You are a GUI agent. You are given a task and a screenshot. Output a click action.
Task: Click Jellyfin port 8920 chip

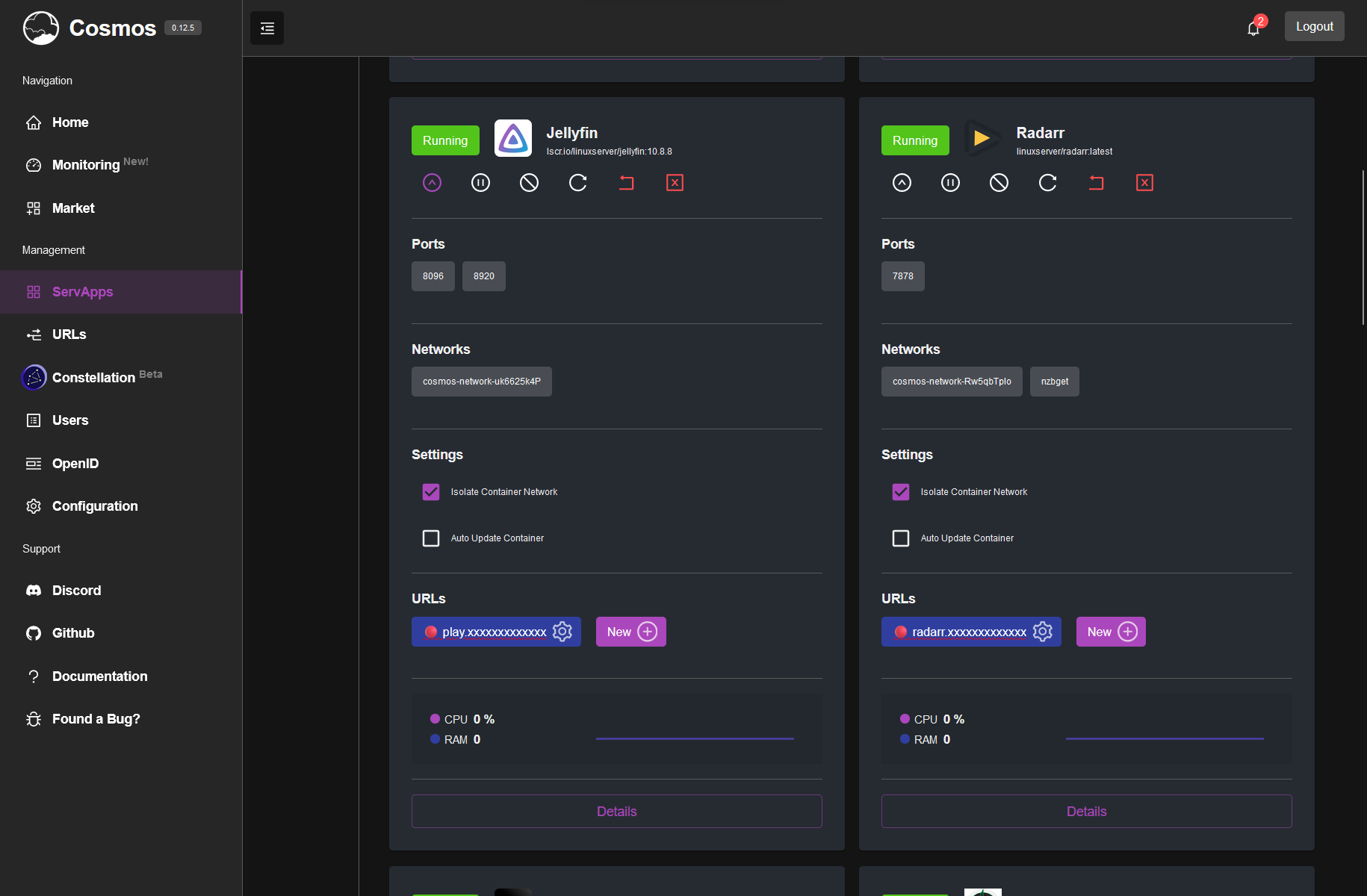pos(484,276)
